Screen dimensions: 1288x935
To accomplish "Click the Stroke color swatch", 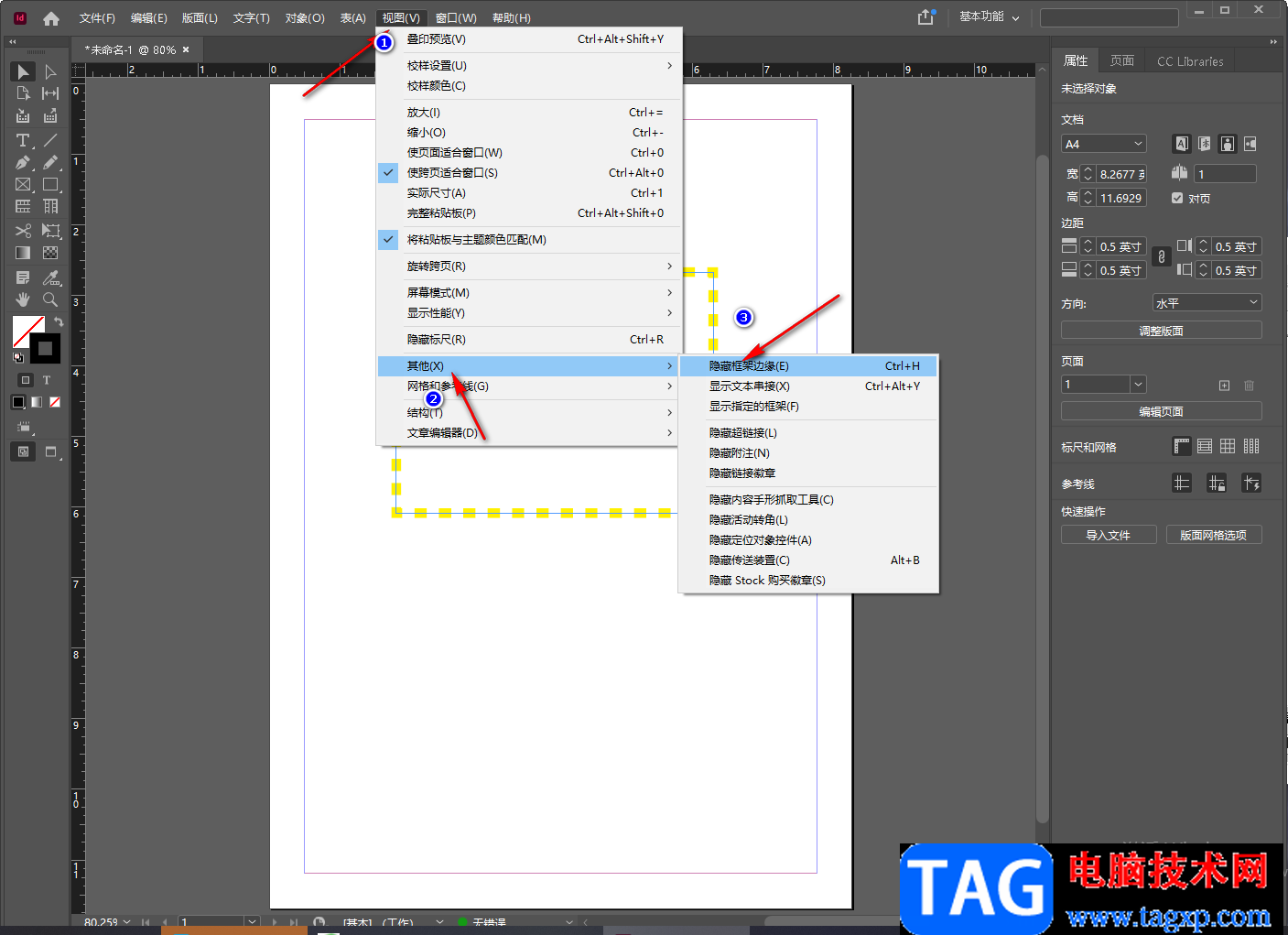I will click(45, 349).
